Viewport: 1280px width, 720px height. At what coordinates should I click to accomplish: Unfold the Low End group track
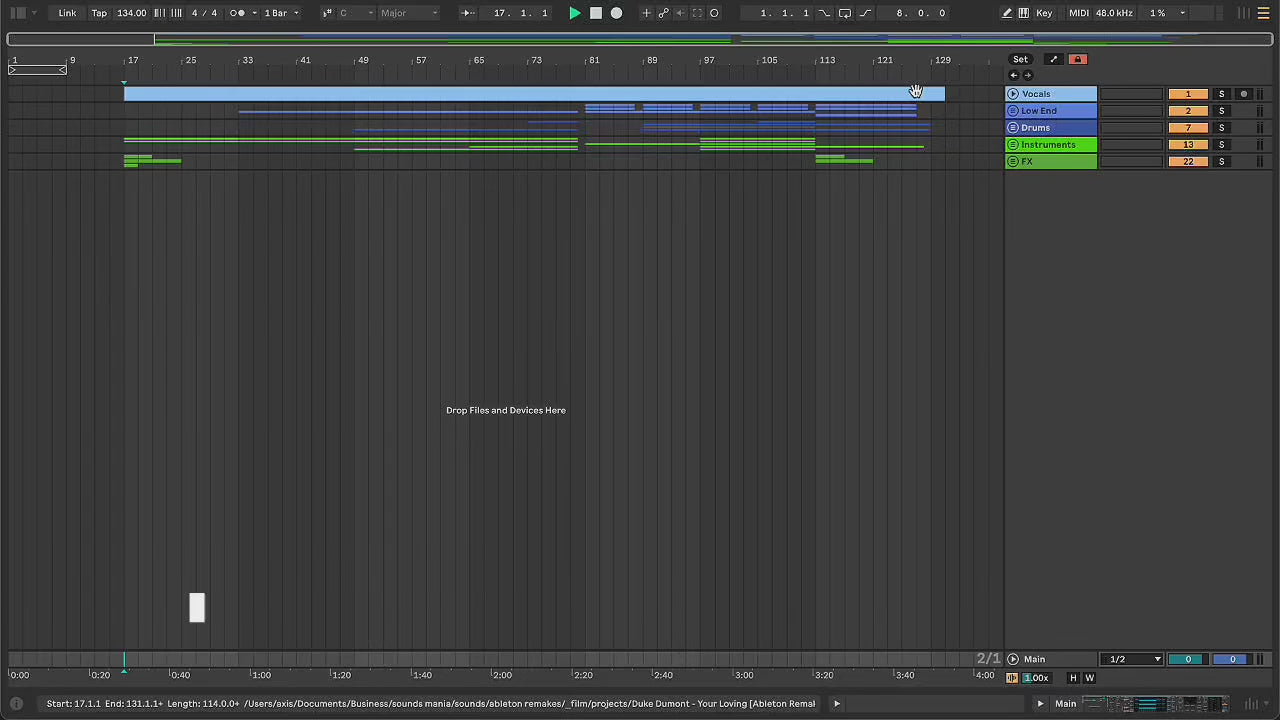pyautogui.click(x=1013, y=111)
